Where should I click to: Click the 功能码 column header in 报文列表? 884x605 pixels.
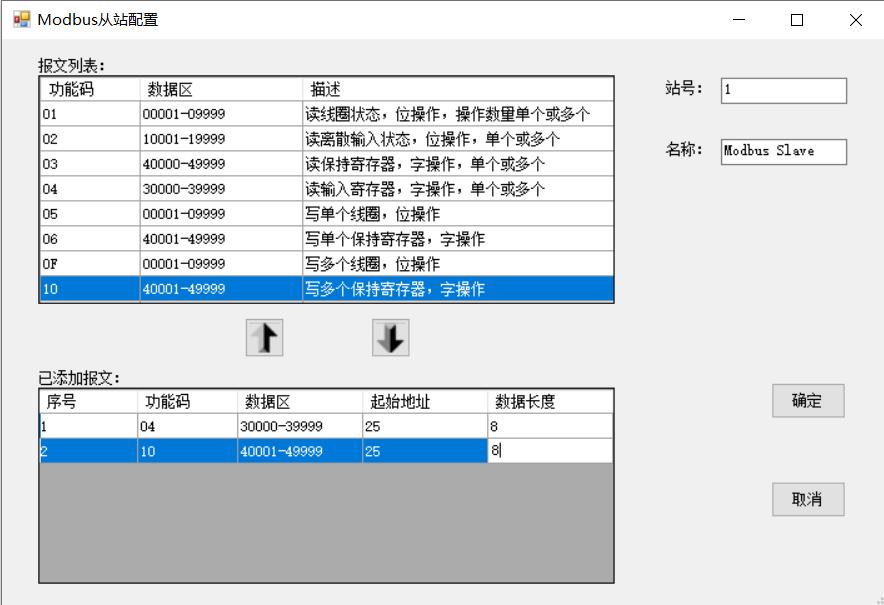coord(90,89)
